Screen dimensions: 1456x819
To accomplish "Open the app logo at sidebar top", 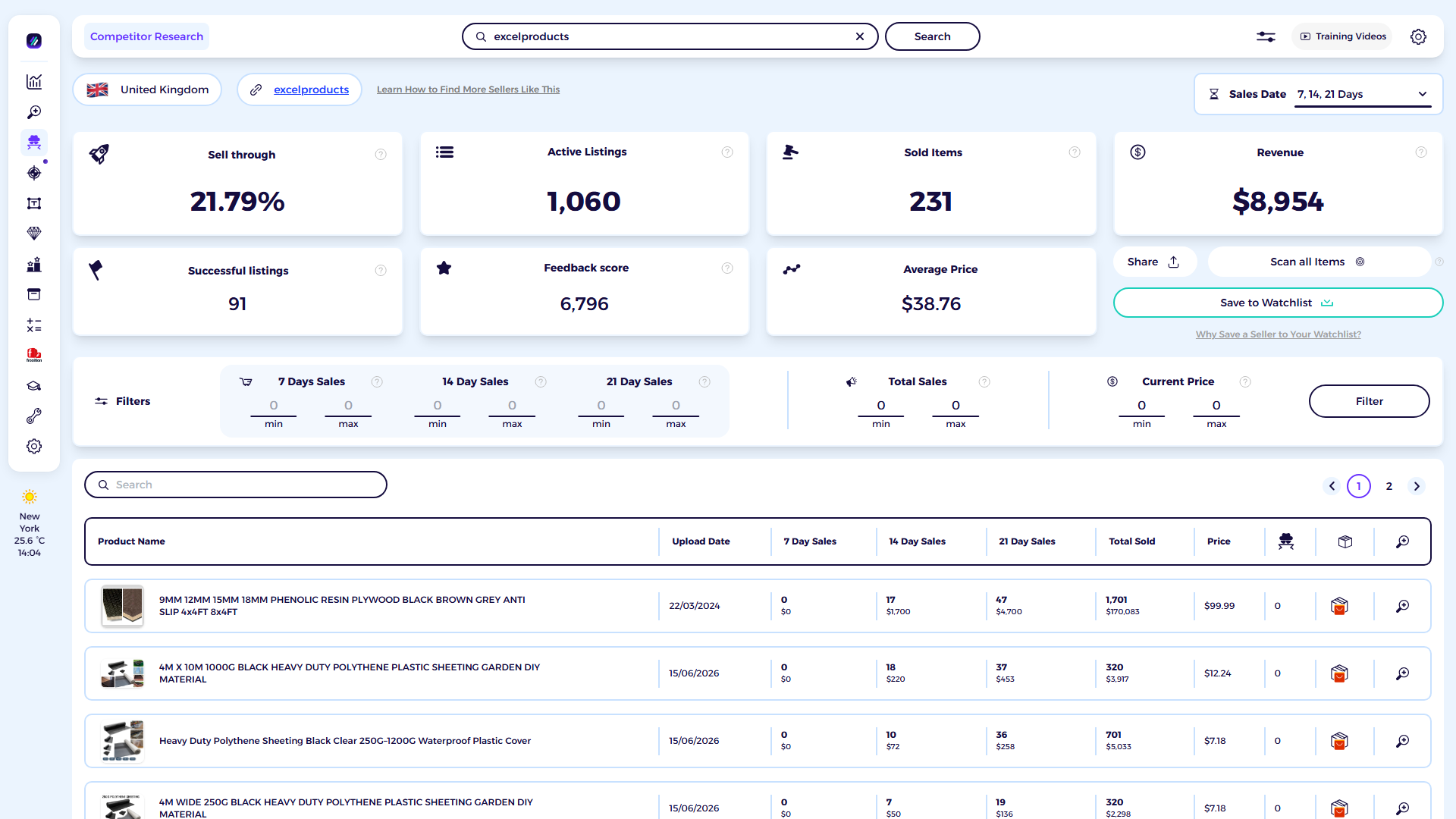I will click(x=34, y=41).
